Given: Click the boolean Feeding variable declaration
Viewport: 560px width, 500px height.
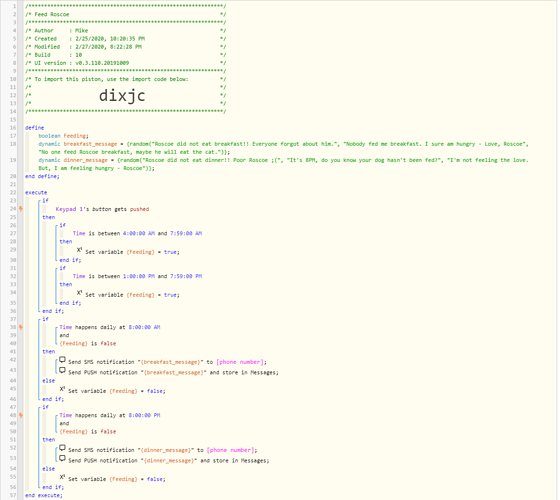Looking at the screenshot, I should click(x=64, y=136).
